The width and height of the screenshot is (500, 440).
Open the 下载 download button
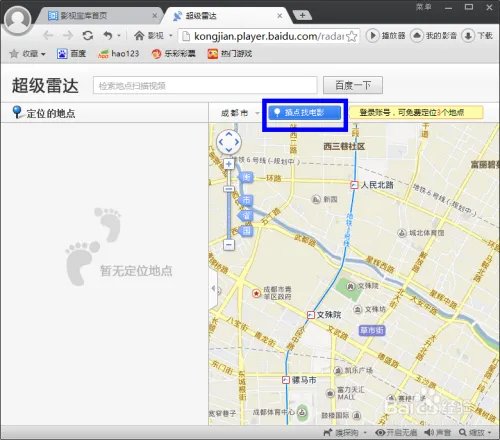[x=477, y=35]
